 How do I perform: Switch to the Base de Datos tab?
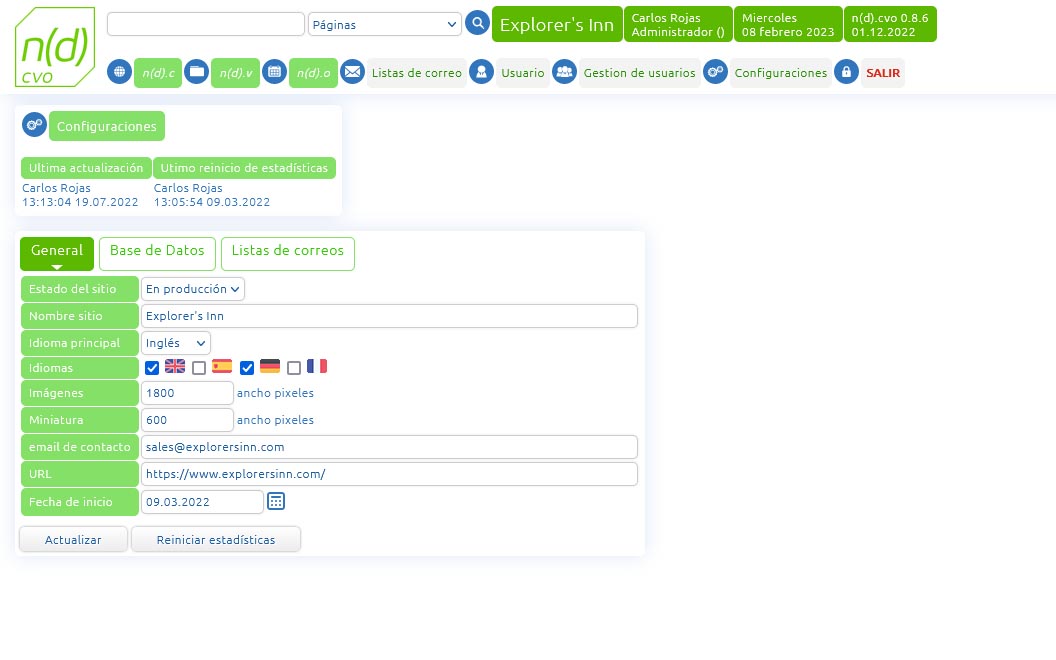tap(157, 253)
